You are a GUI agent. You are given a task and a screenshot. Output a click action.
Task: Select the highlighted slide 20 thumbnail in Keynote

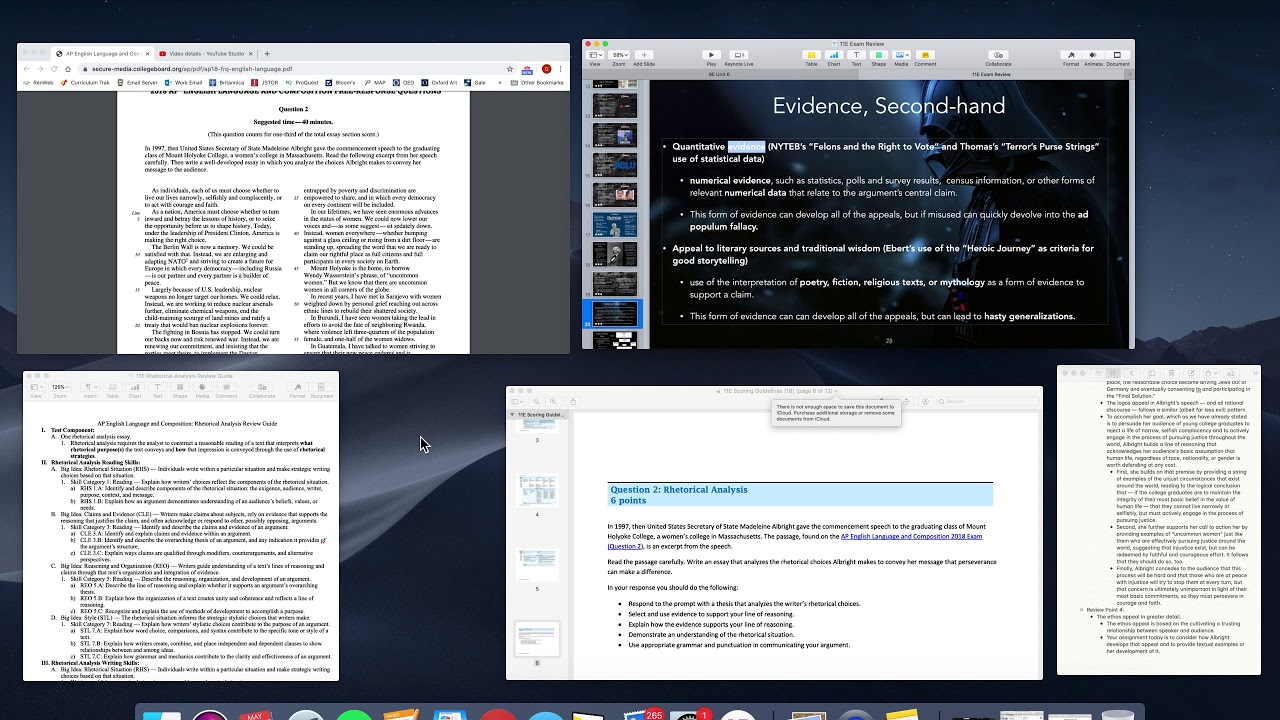[x=614, y=314]
